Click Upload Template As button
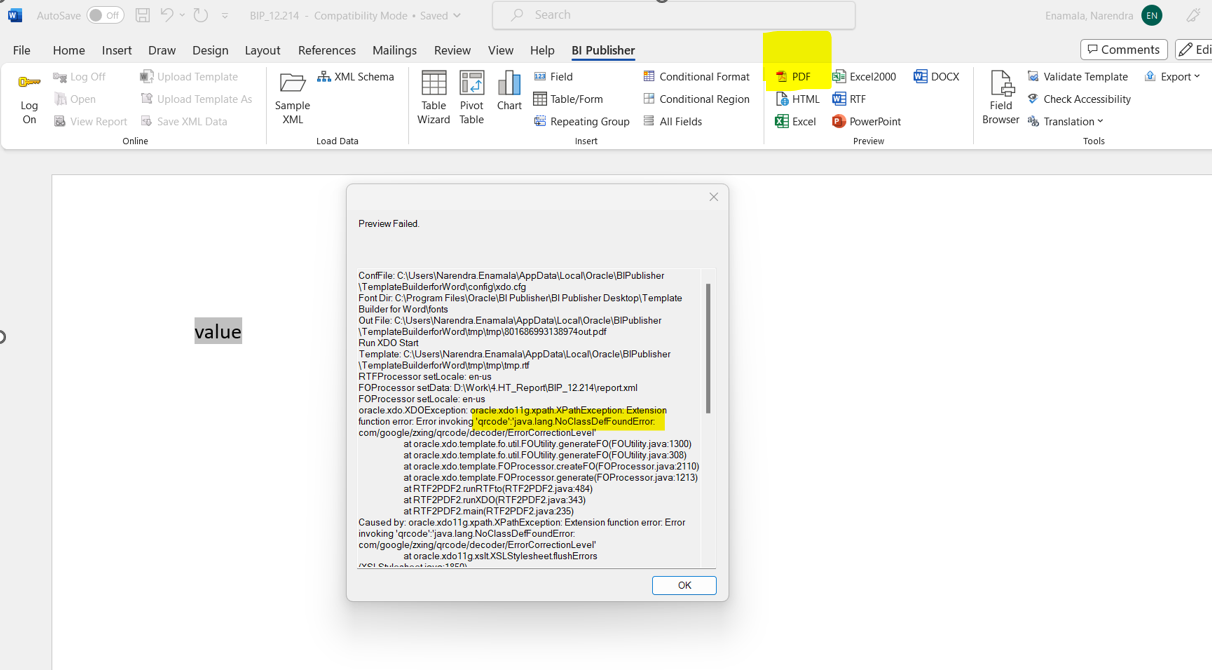 point(196,99)
